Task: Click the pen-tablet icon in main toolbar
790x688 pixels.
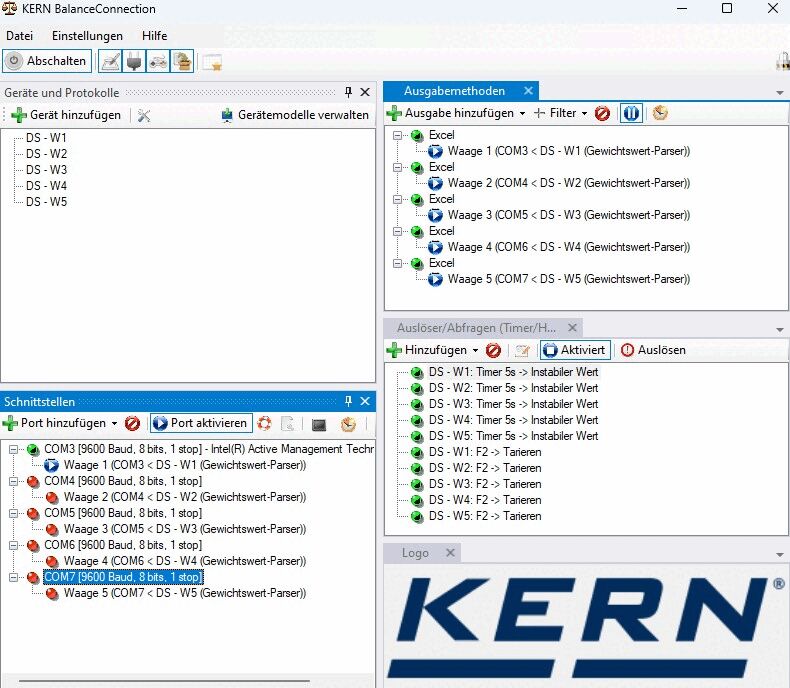Action: [110, 61]
